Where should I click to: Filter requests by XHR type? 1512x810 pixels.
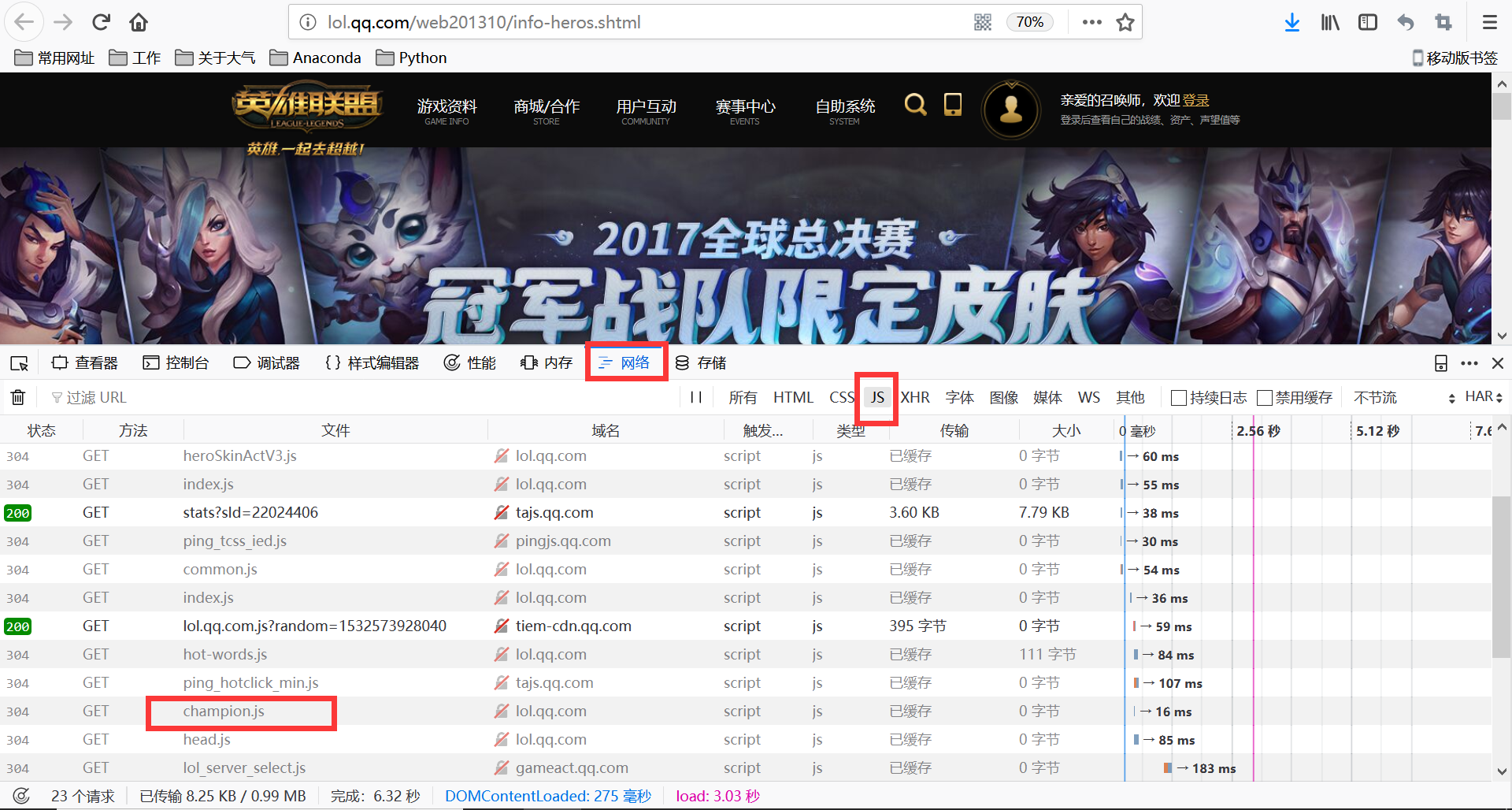coord(915,397)
